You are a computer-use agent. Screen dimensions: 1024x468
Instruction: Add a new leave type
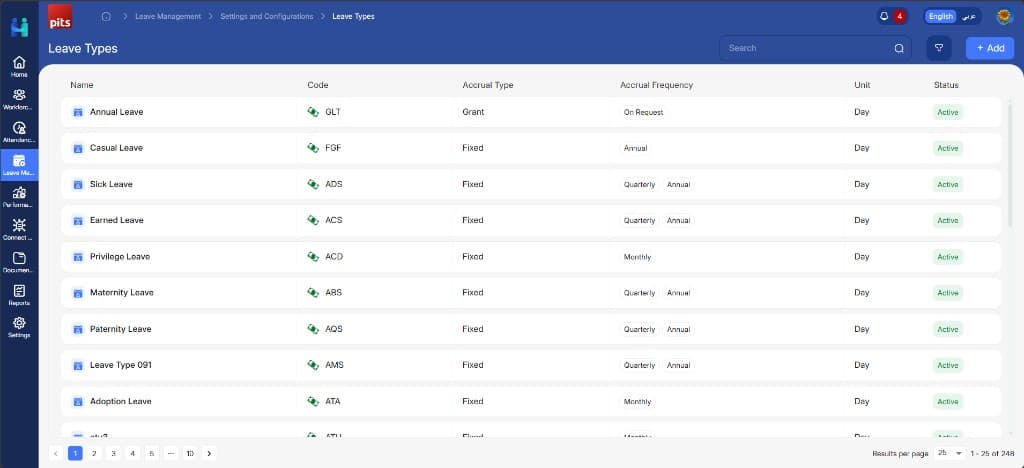click(x=990, y=48)
